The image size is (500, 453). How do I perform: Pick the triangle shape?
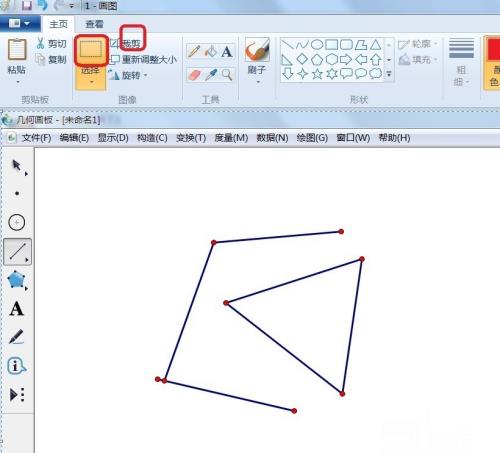(376, 44)
